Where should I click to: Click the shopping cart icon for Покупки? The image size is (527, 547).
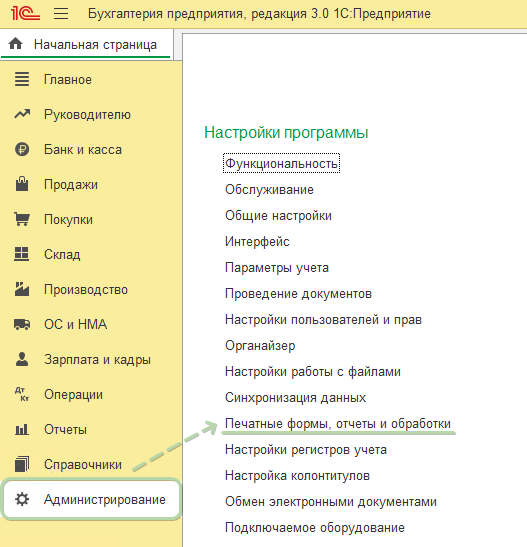[x=22, y=219]
